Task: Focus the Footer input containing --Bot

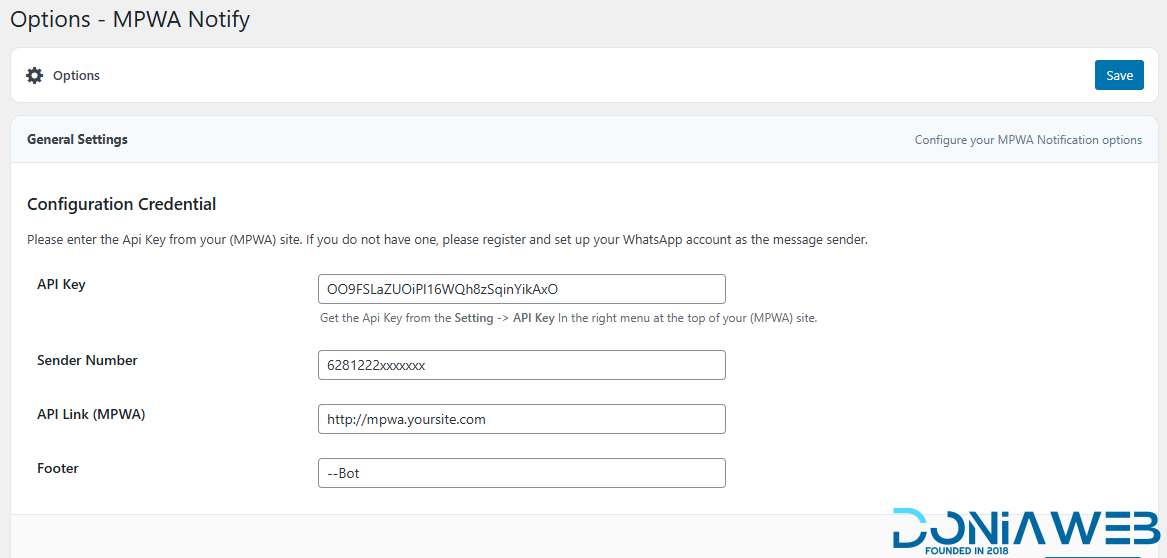Action: 522,473
